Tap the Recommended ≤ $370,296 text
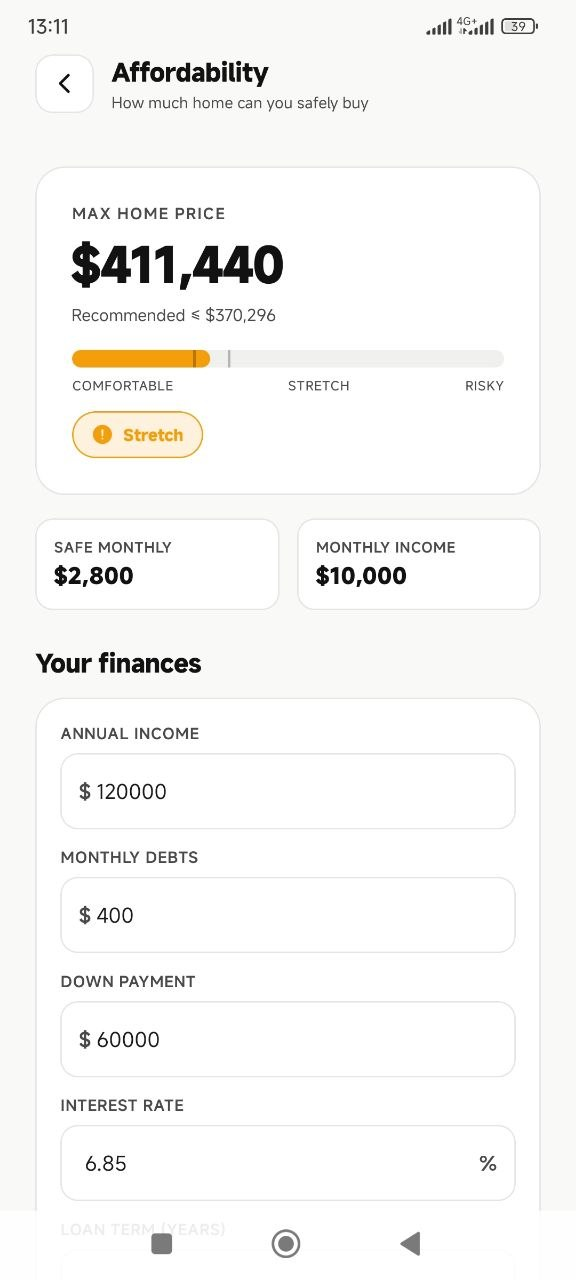 coord(174,315)
